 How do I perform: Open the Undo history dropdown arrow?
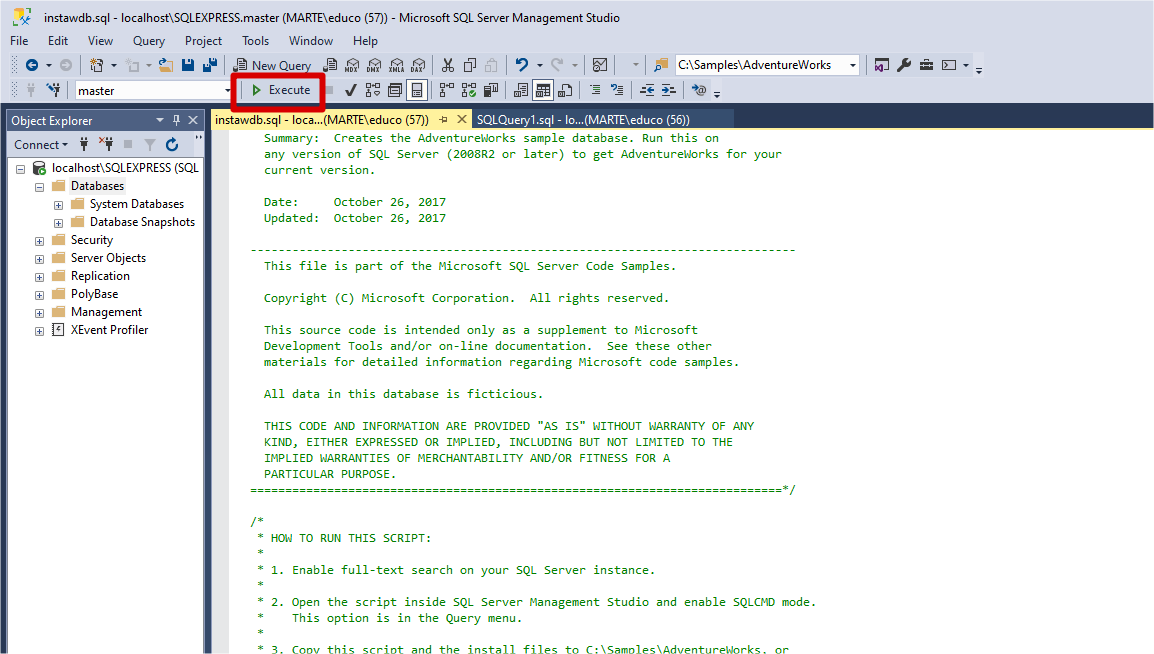click(539, 65)
